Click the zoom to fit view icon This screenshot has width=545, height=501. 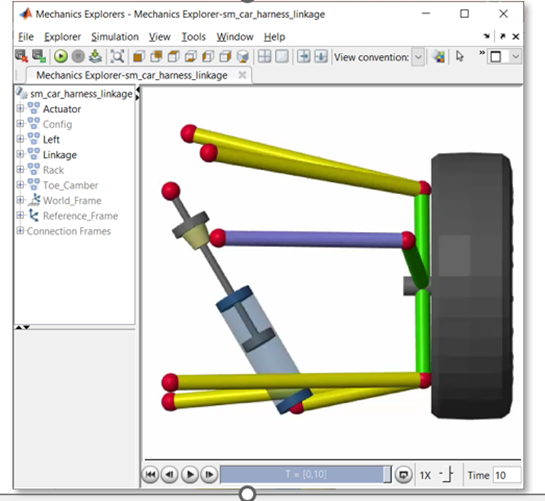117,56
